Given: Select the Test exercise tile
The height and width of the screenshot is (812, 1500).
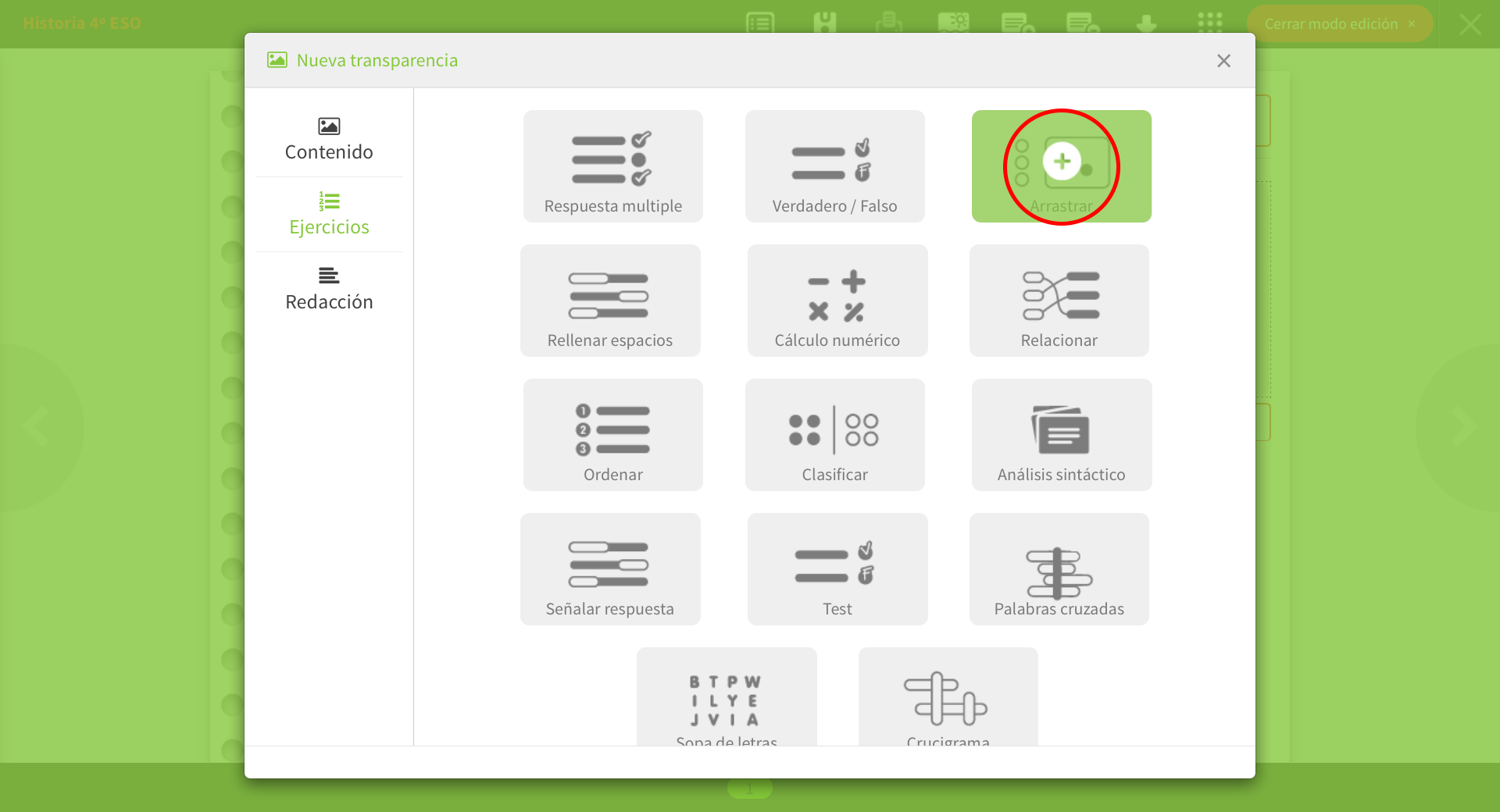Looking at the screenshot, I should [x=837, y=569].
